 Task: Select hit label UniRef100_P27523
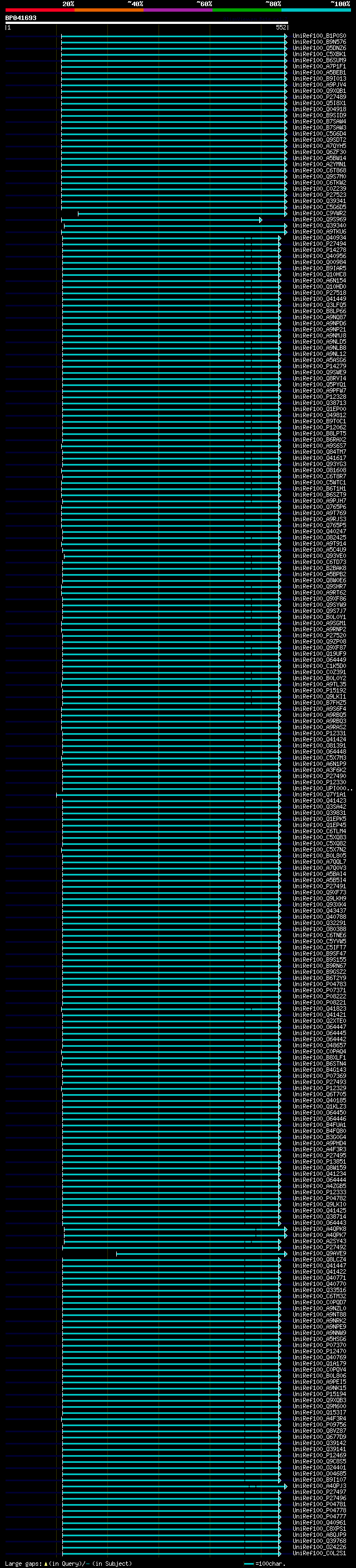(x=319, y=195)
